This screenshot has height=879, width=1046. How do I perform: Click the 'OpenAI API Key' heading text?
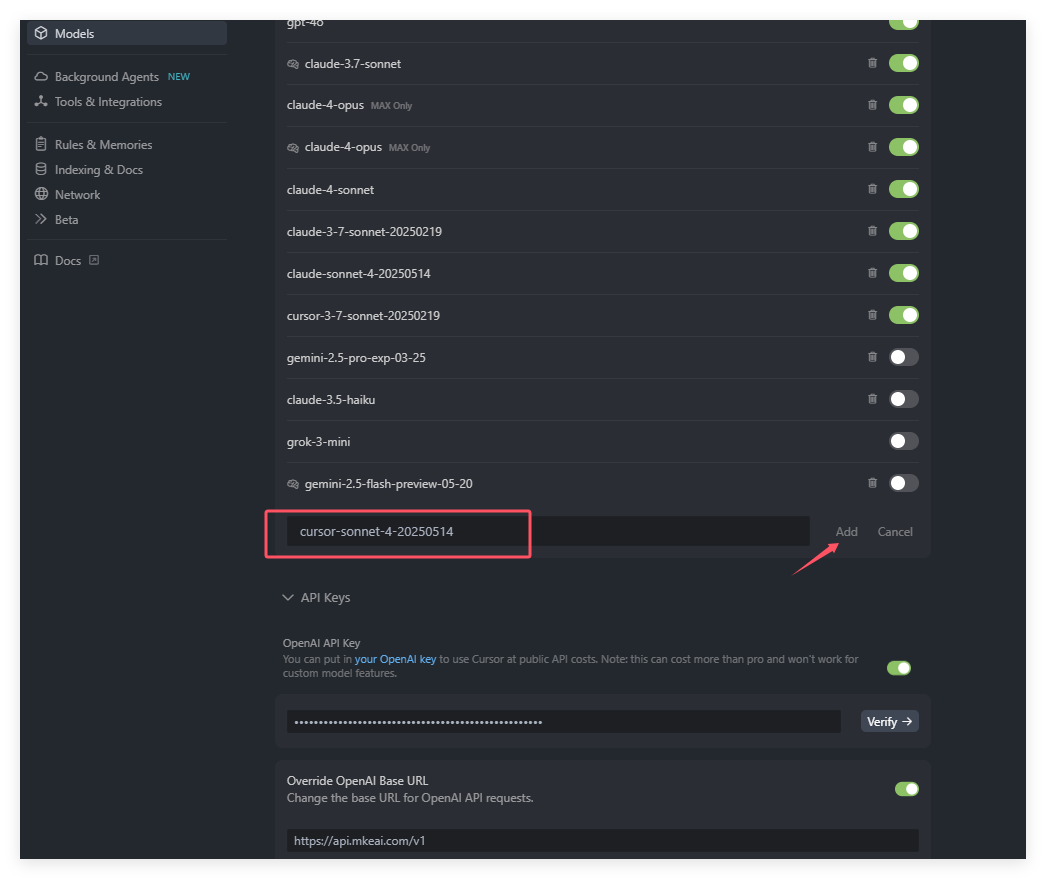tap(322, 643)
